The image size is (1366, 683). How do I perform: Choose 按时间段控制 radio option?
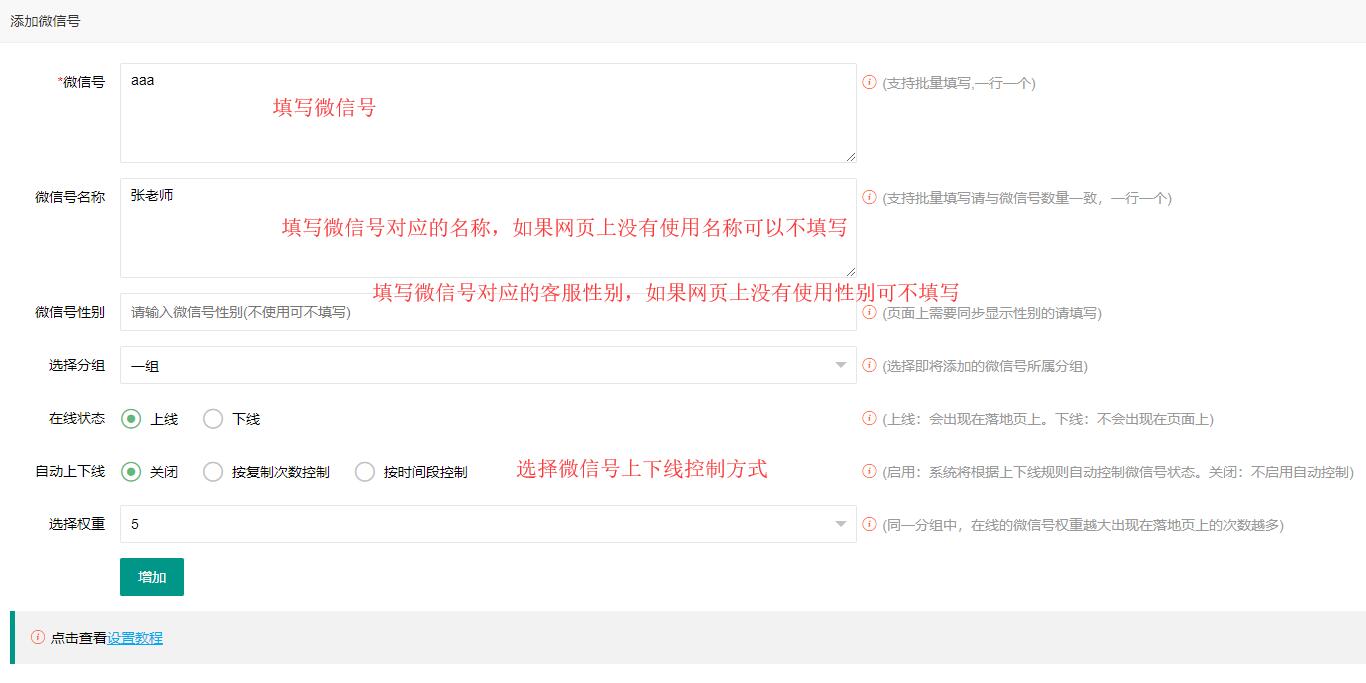click(365, 472)
